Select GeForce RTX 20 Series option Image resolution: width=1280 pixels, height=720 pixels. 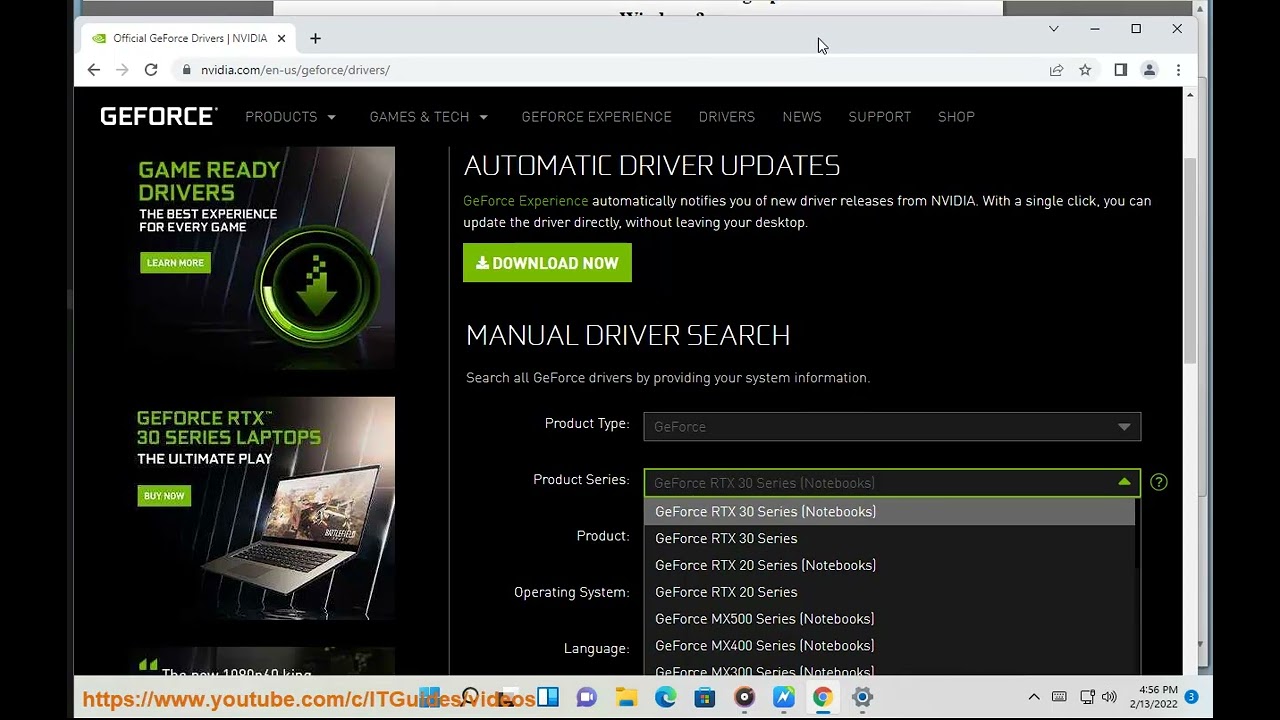pyautogui.click(x=889, y=592)
